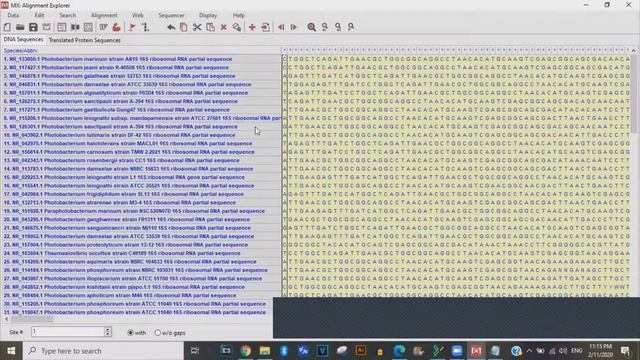The width and height of the screenshot is (640, 360).
Task: Click the new alignment blank-page icon
Action: point(7,27)
